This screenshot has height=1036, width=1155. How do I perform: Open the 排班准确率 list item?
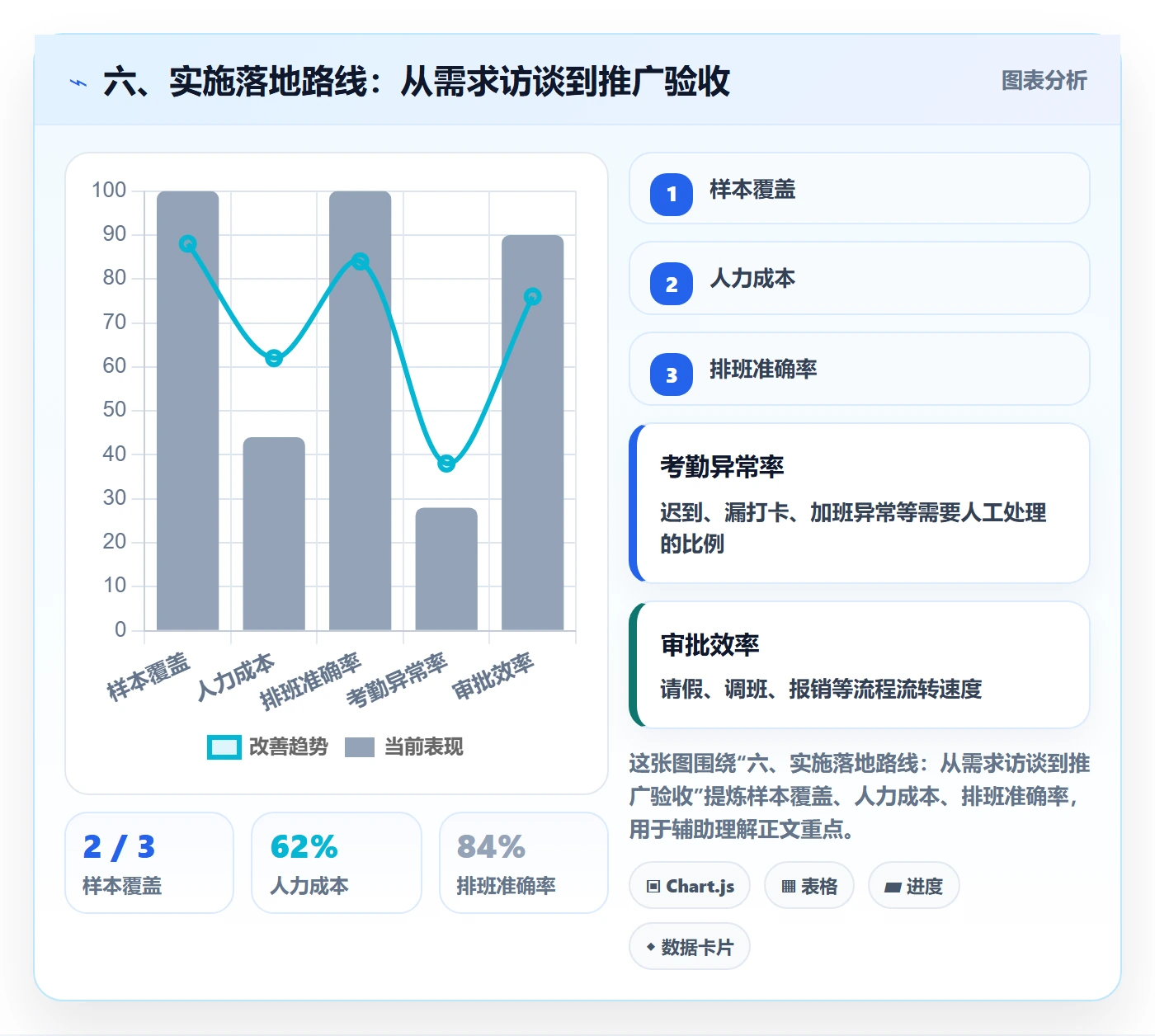pos(860,369)
